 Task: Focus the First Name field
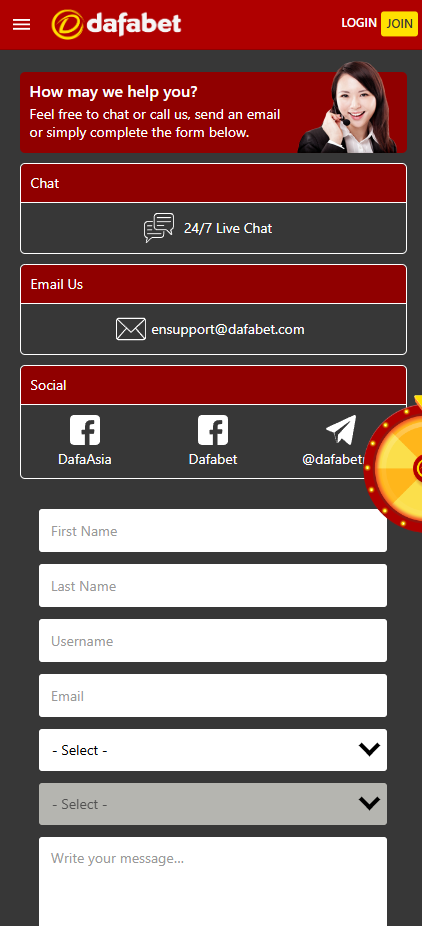tap(213, 531)
